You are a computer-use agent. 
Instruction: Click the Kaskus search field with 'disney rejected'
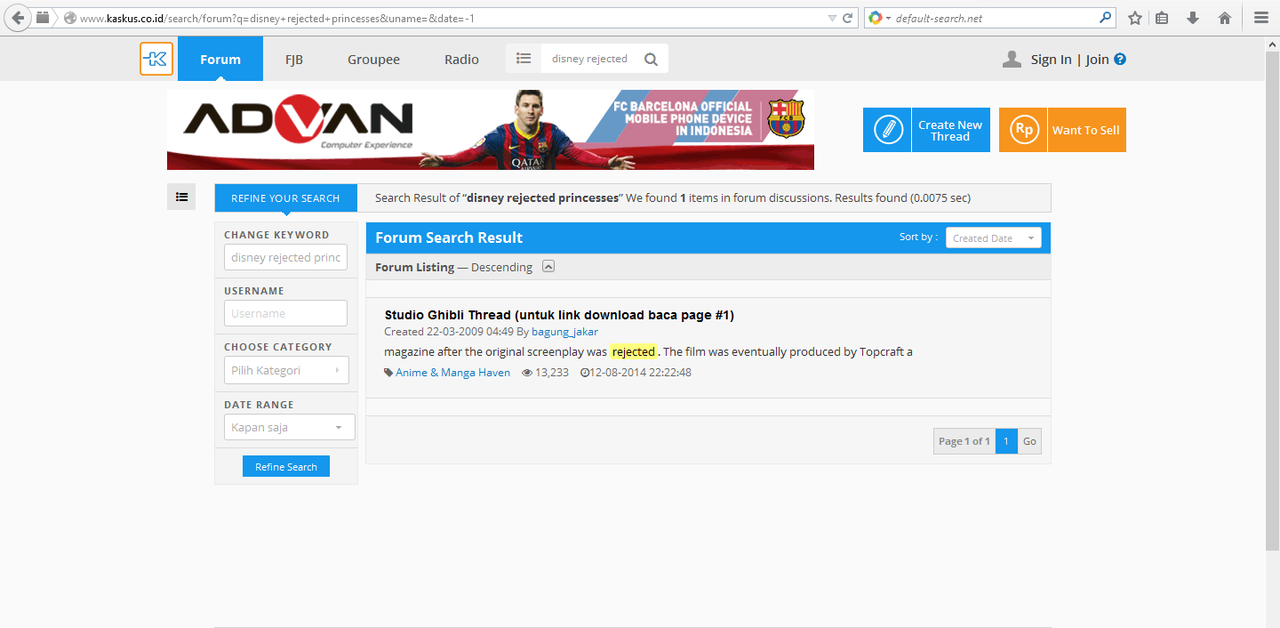click(589, 59)
